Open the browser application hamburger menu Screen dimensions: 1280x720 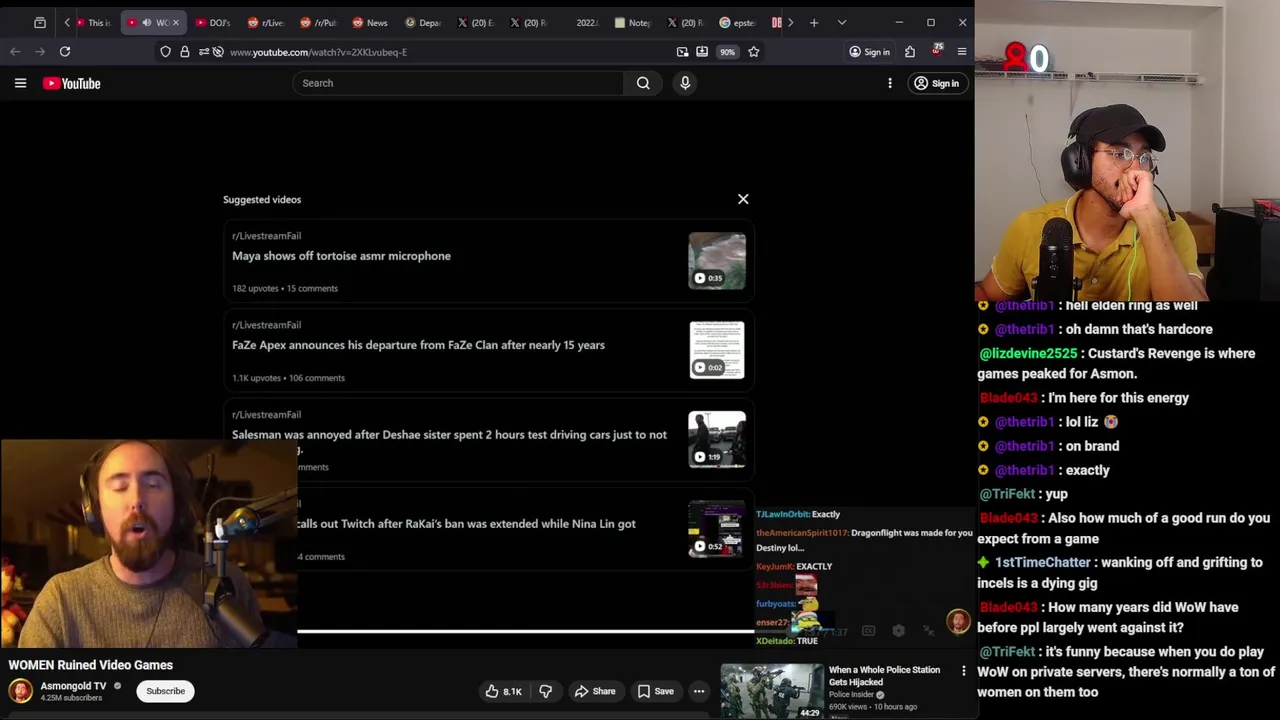click(962, 52)
